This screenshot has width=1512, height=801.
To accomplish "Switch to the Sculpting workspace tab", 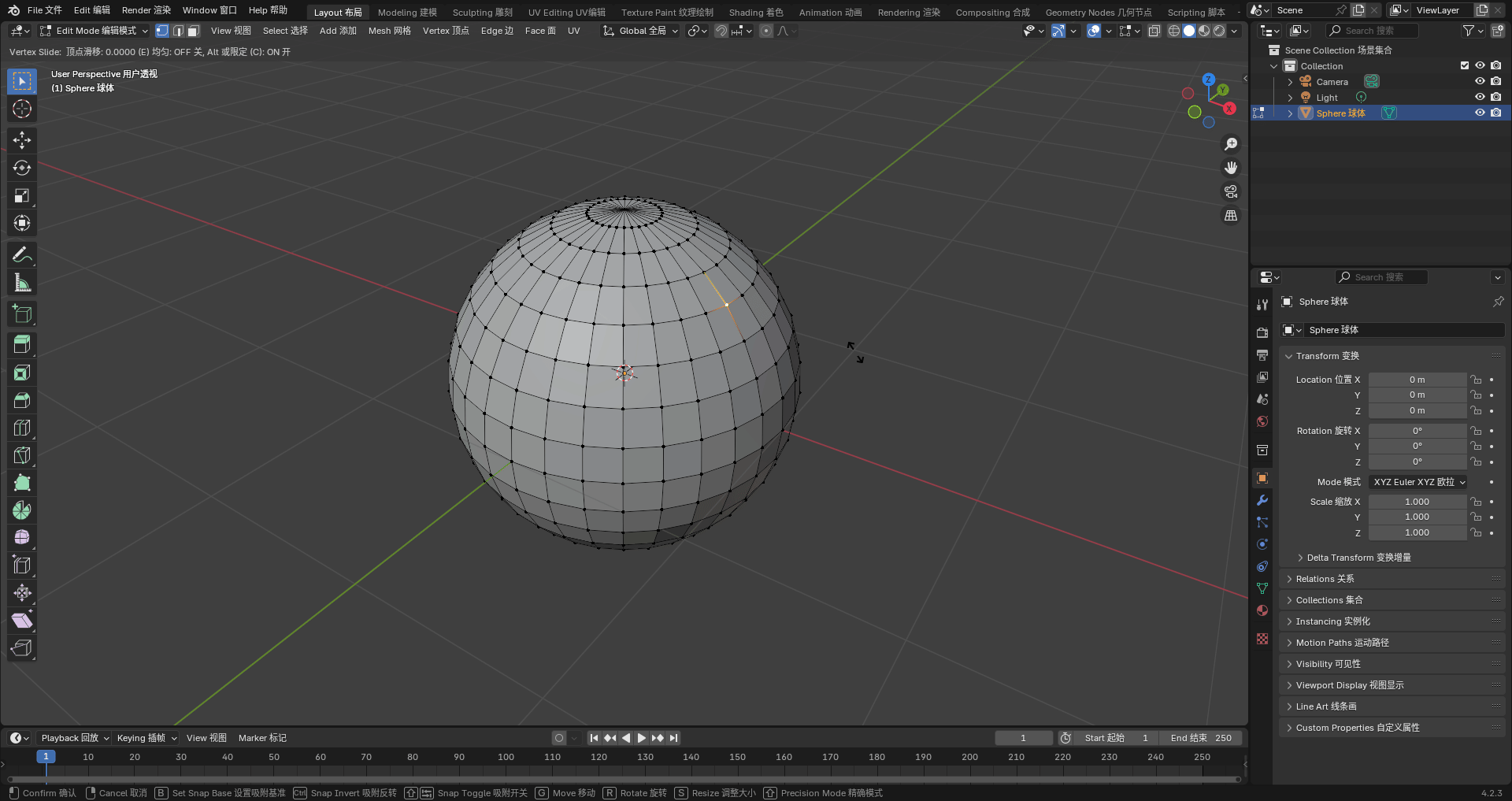I will (482, 12).
